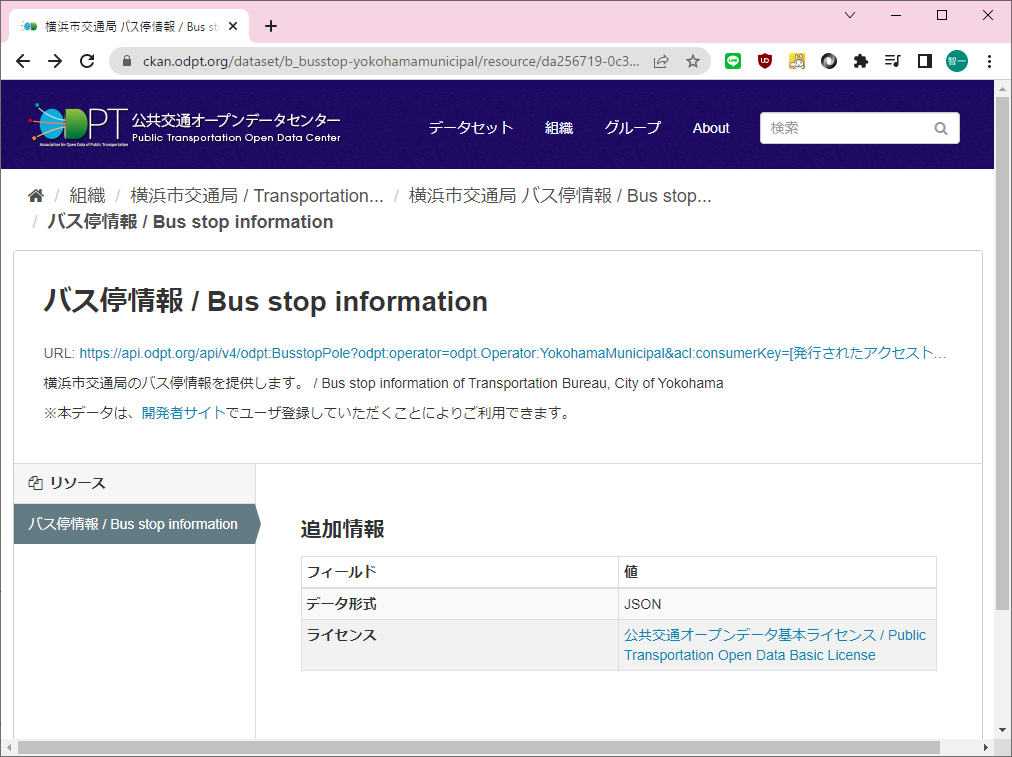The image size is (1012, 757).
Task: Open the uBlock Origin extension
Action: click(x=765, y=61)
